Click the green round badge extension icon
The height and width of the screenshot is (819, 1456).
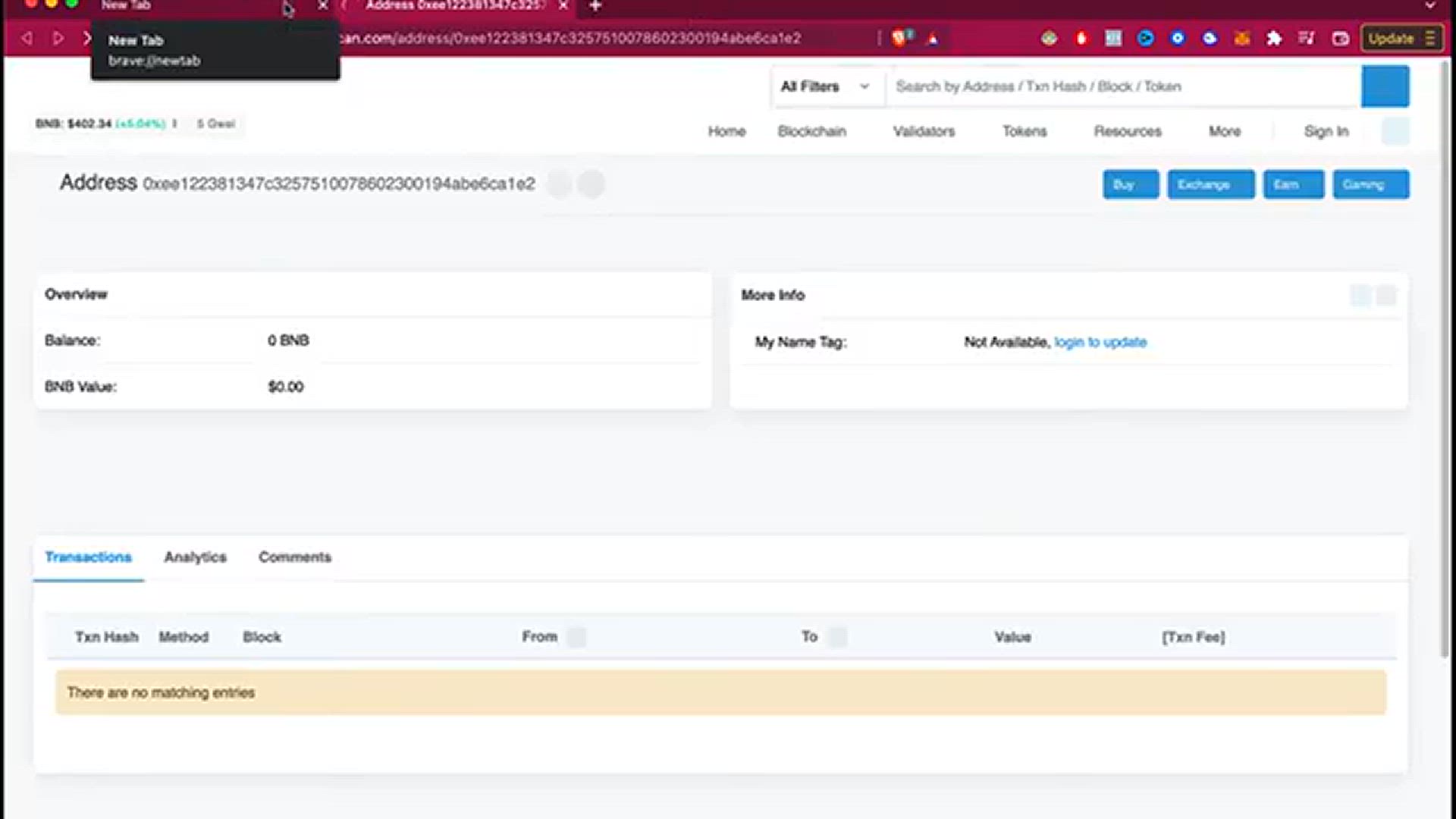(1049, 38)
